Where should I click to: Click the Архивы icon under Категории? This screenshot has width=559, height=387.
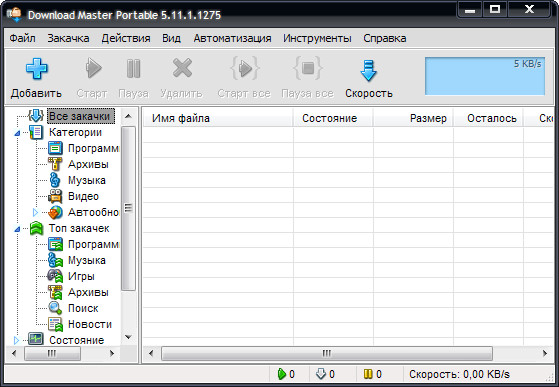click(x=55, y=164)
